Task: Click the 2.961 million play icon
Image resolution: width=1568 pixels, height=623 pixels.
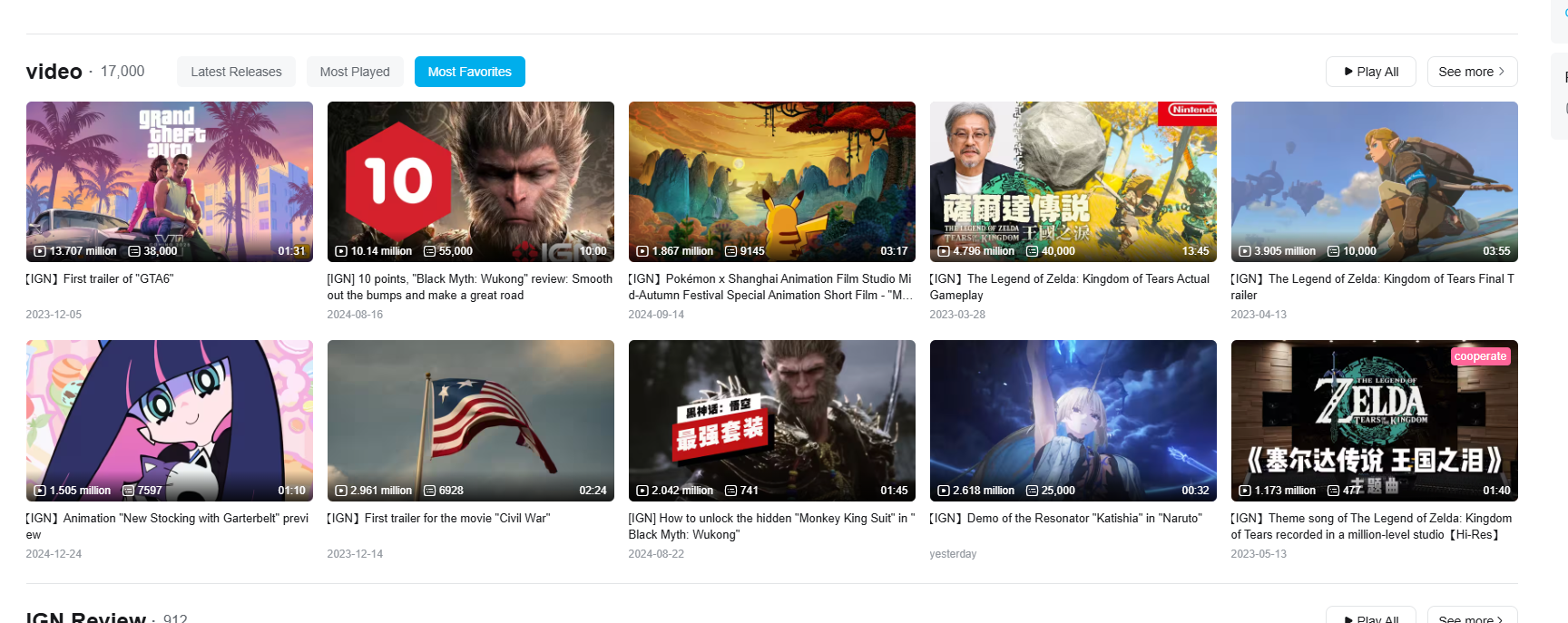Action: 341,491
